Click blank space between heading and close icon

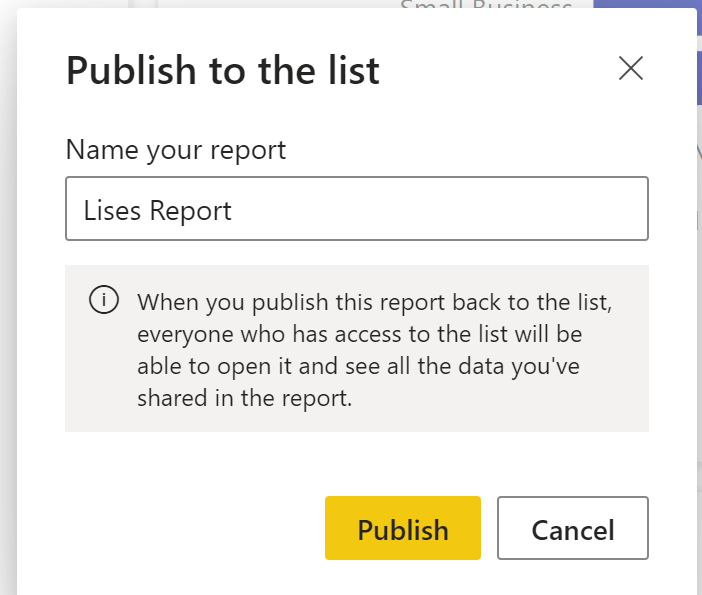500,70
